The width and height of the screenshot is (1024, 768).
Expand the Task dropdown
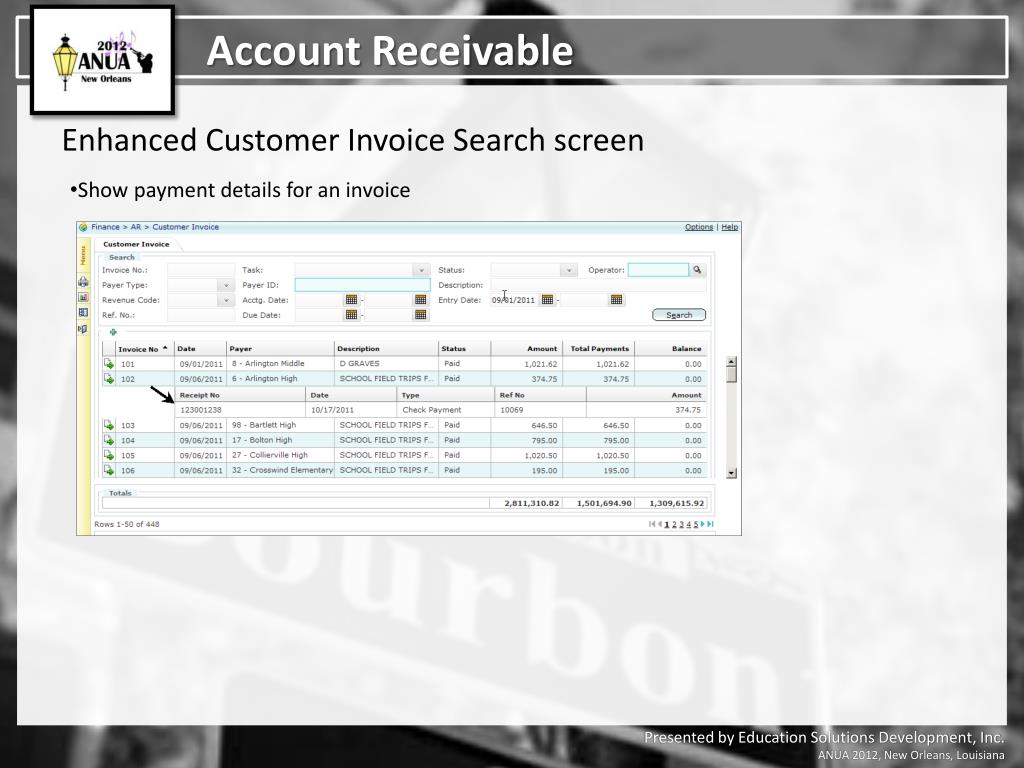pyautogui.click(x=421, y=270)
